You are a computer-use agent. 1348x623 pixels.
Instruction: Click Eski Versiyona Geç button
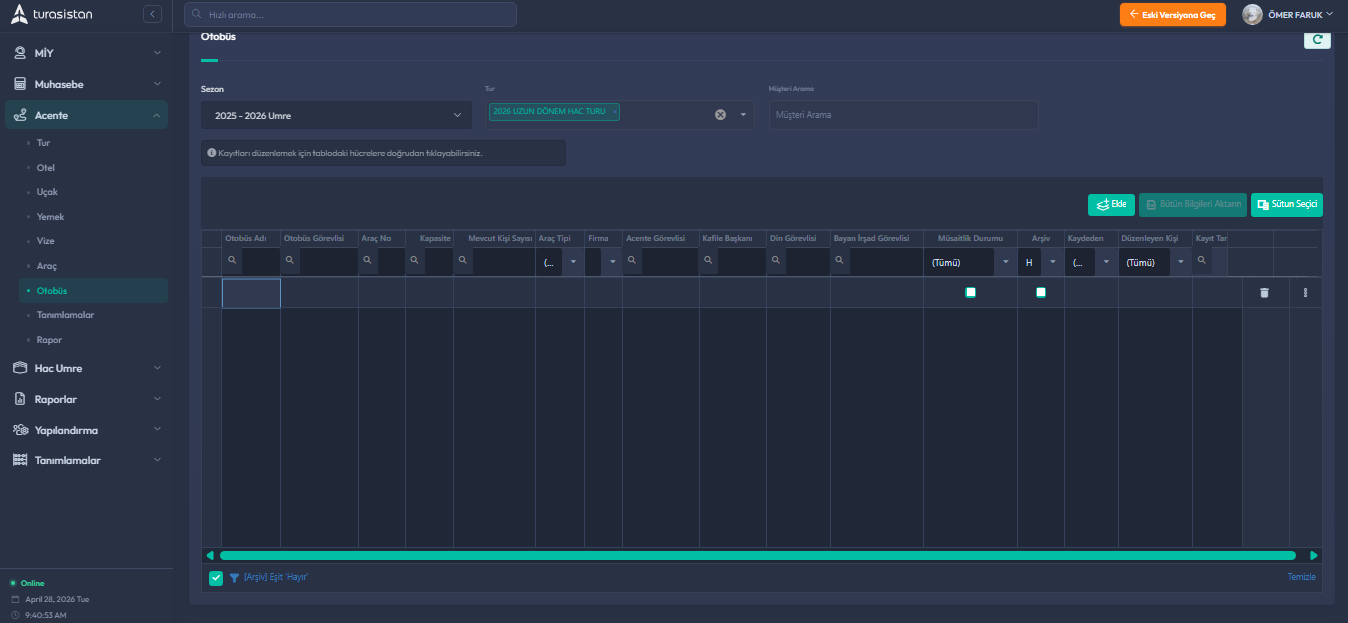click(1172, 14)
